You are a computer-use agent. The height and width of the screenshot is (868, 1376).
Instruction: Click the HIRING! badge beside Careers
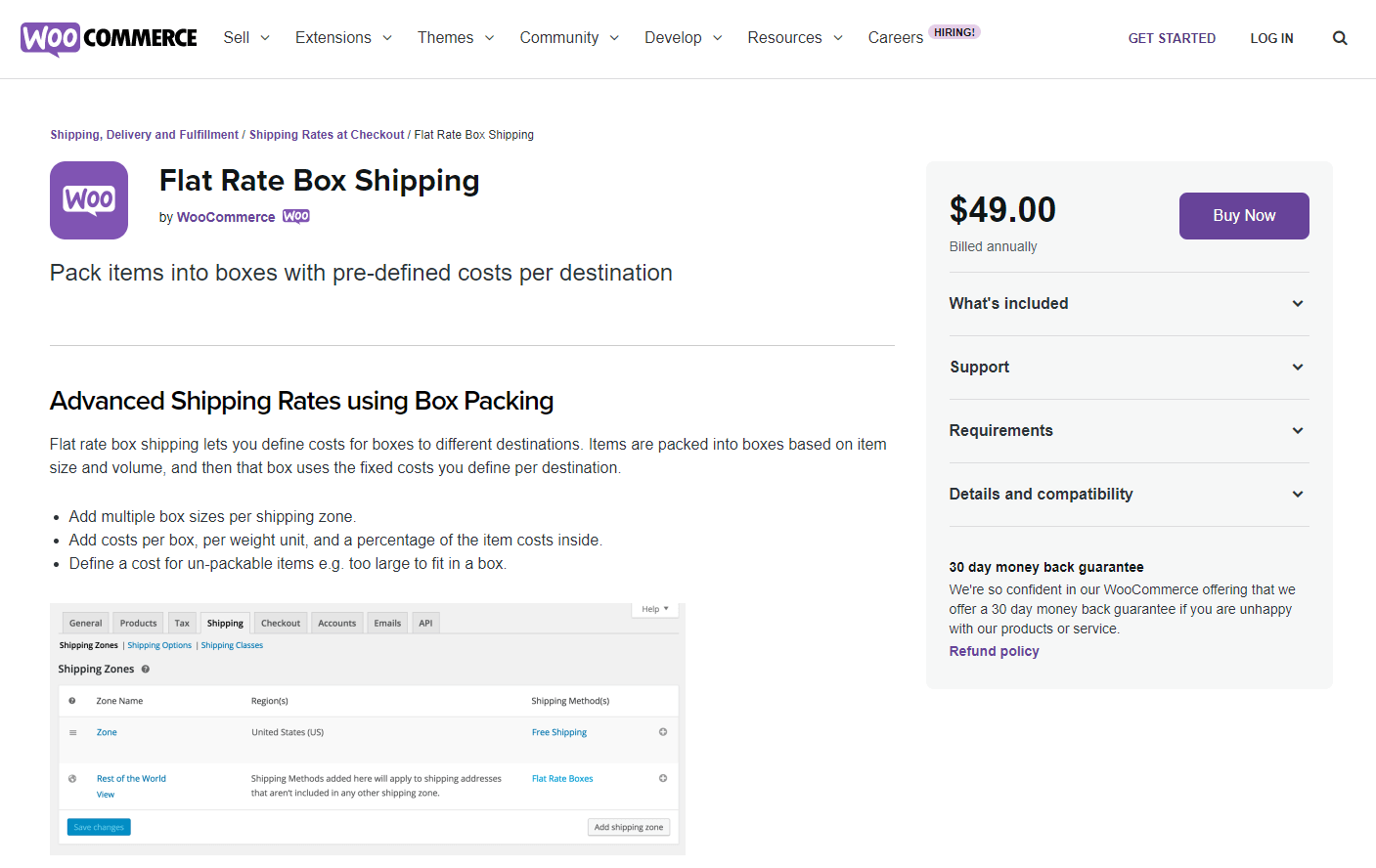(x=954, y=32)
